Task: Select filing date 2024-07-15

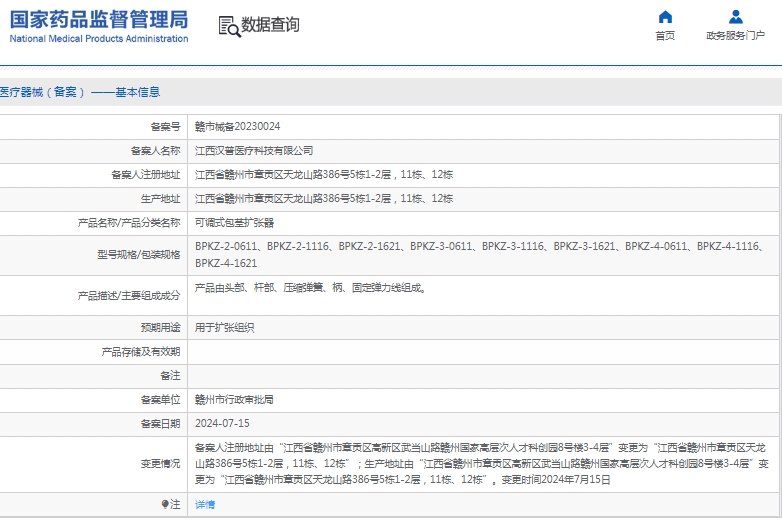Action: pos(222,423)
